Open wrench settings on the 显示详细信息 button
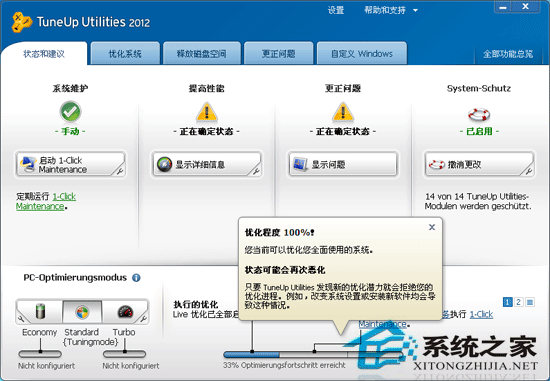The image size is (550, 381). [x=256, y=171]
